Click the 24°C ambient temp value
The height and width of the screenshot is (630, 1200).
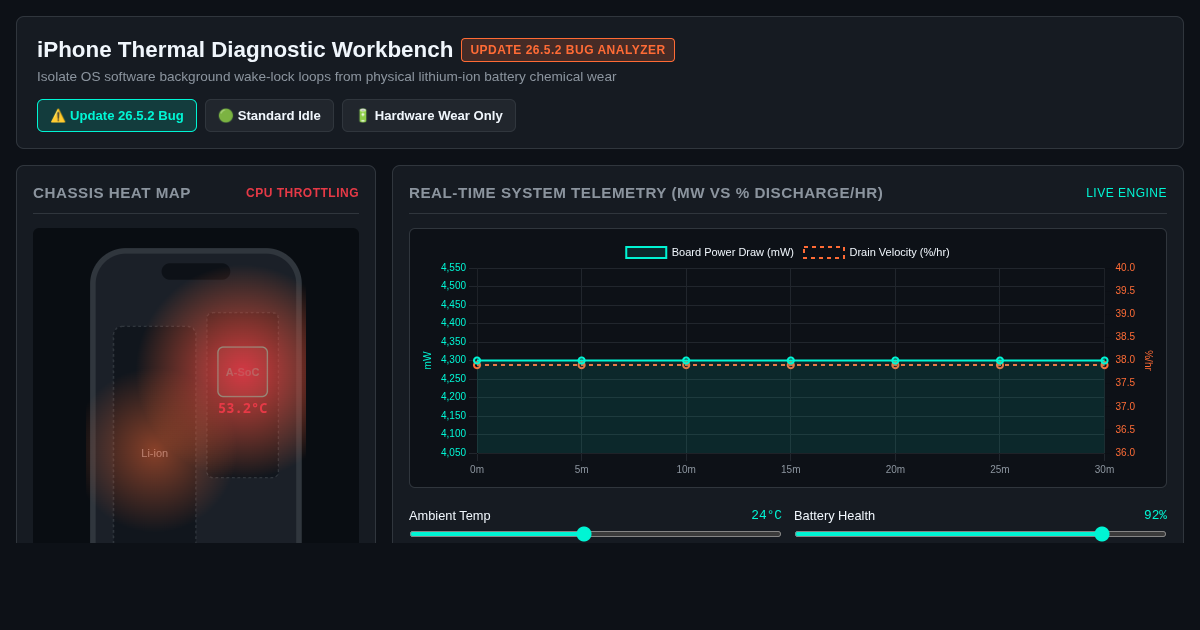pyautogui.click(x=767, y=515)
